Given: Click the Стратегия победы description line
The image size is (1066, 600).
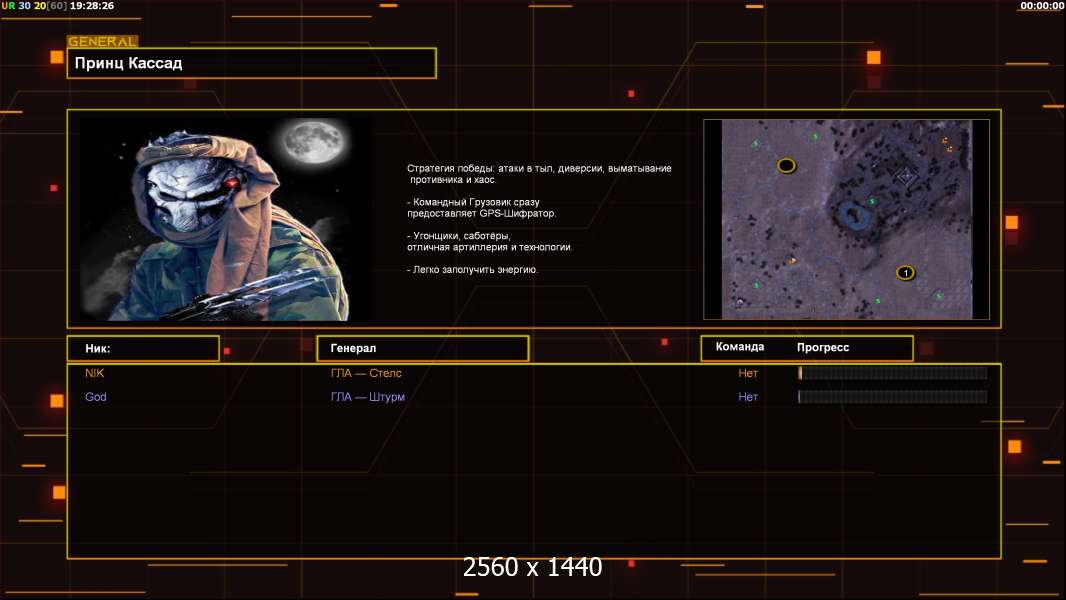Looking at the screenshot, I should (539, 174).
